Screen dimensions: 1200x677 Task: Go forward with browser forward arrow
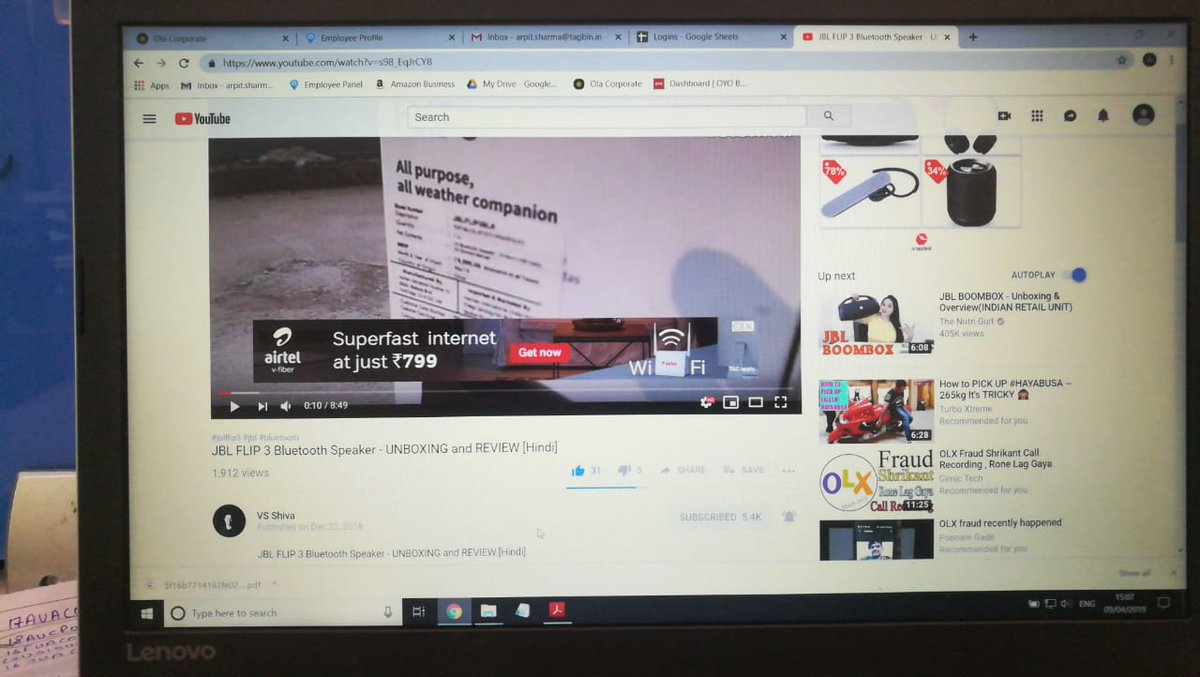(161, 63)
